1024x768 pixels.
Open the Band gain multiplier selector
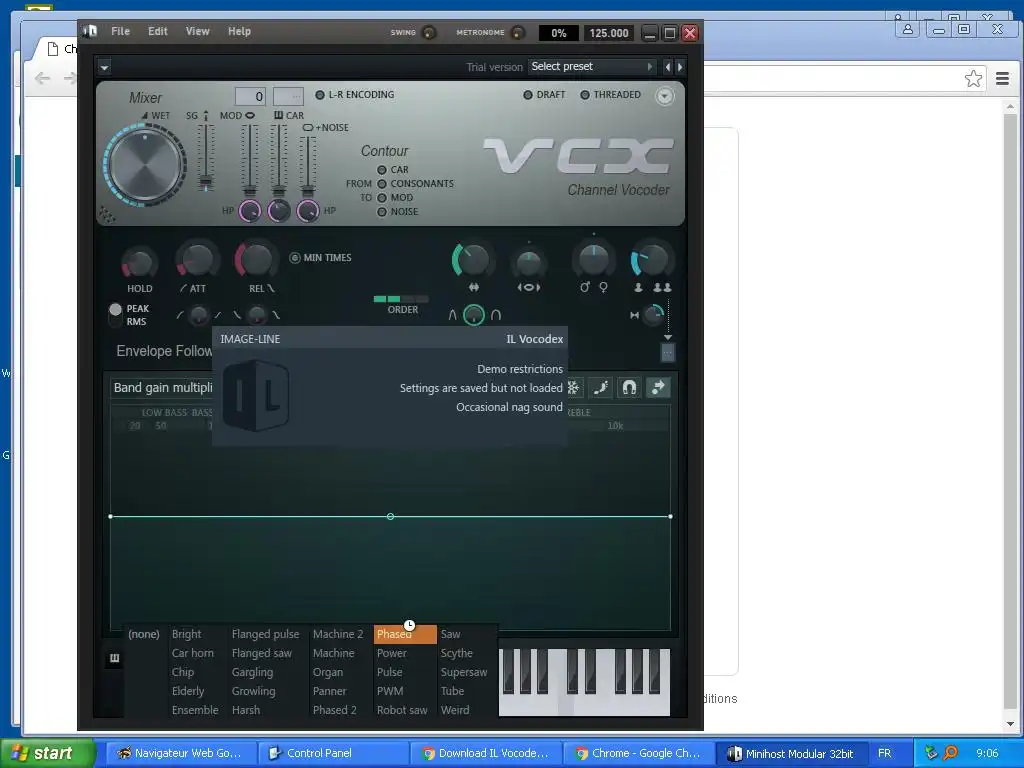(x=163, y=387)
